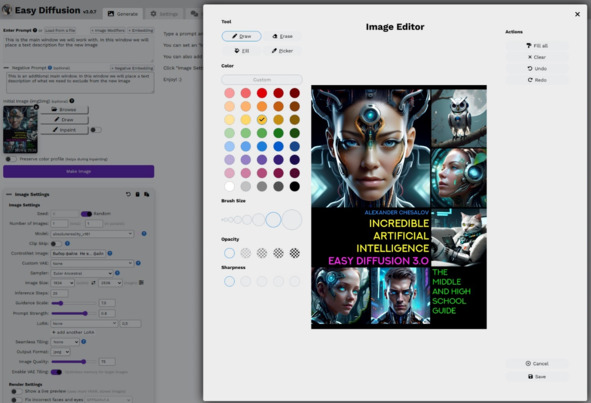The image size is (591, 403).
Task: Click the Inpaint button
Action: pyautogui.click(x=64, y=130)
